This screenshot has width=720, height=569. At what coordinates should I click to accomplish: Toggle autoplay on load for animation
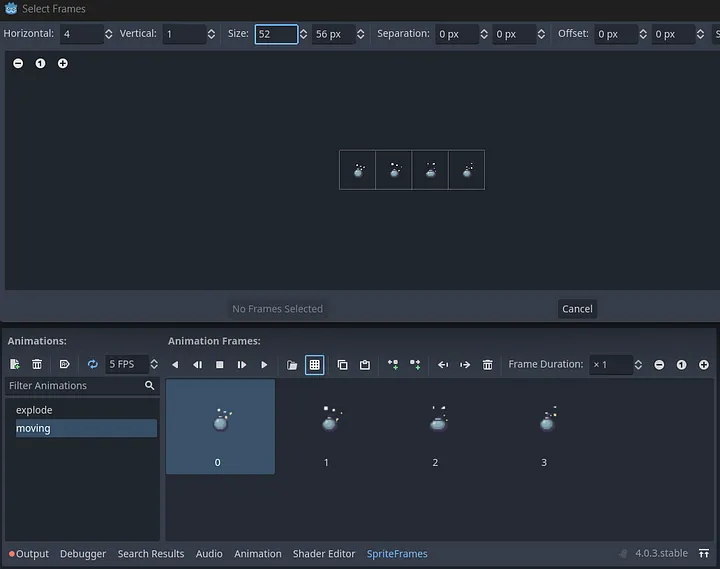coord(65,365)
